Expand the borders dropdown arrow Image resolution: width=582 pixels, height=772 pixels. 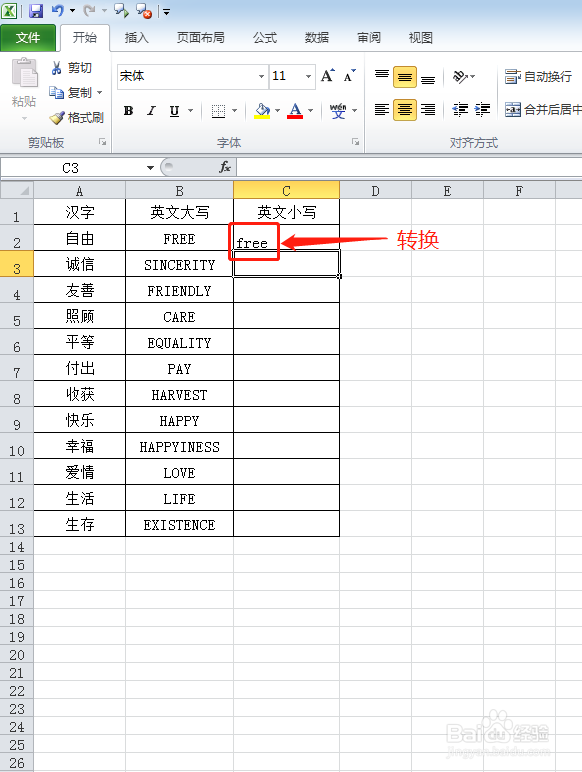(x=234, y=111)
